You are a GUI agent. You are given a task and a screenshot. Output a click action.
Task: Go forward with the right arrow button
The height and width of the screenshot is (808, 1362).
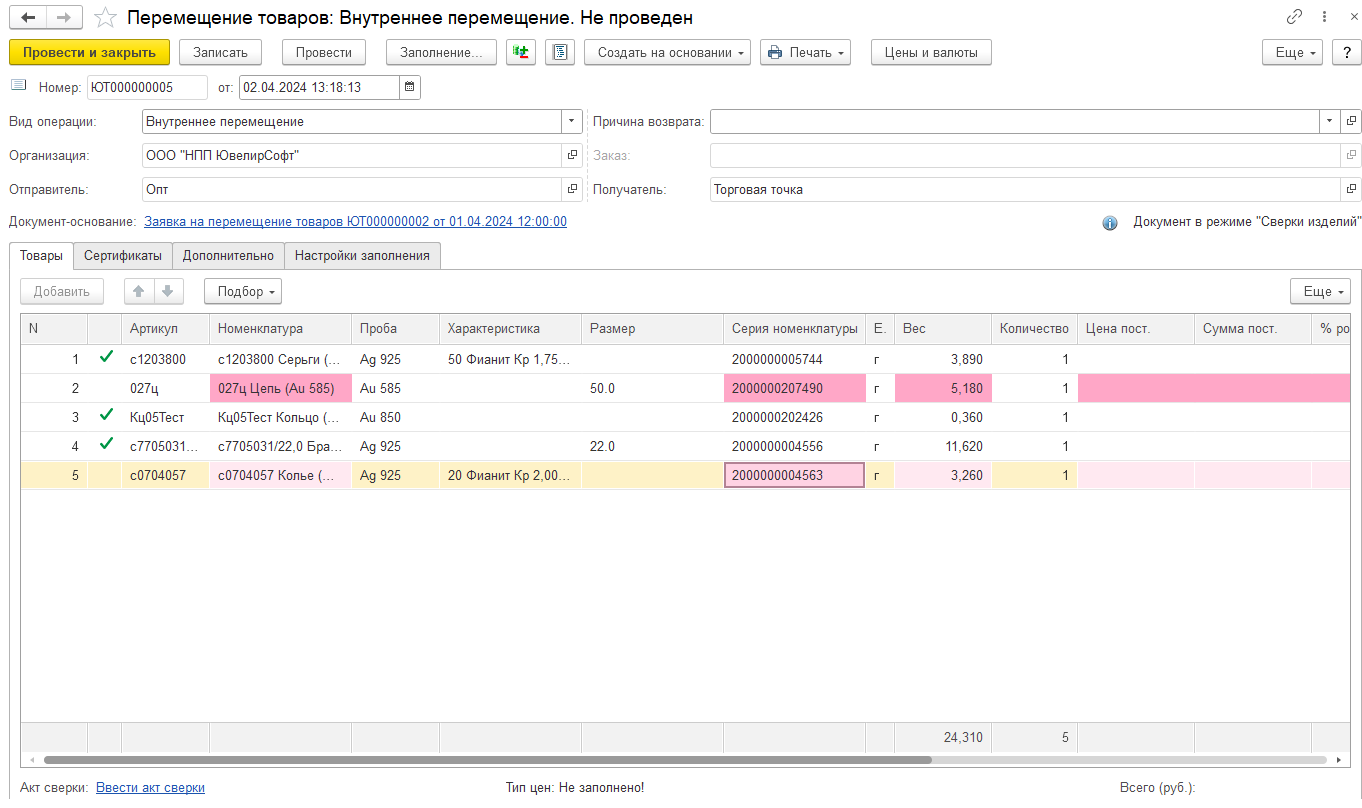64,18
